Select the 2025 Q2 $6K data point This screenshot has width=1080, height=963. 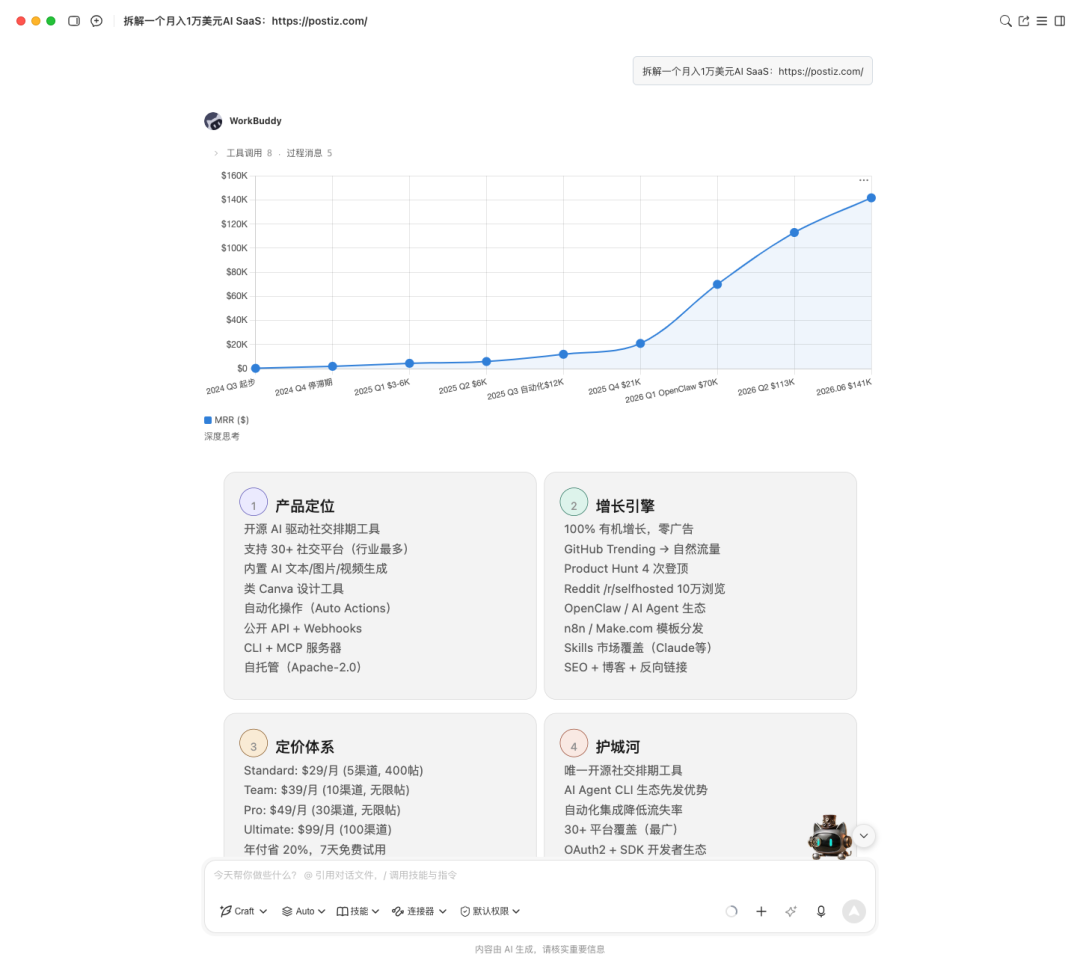pos(486,362)
